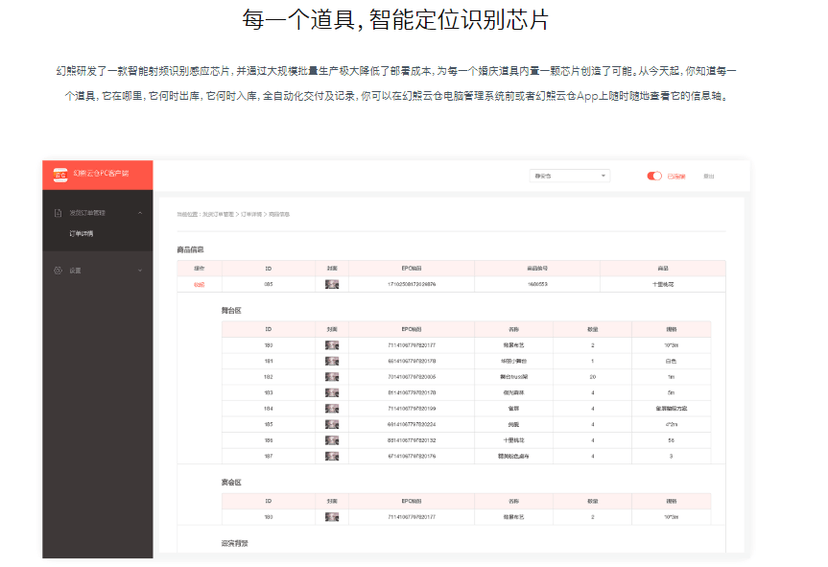The height and width of the screenshot is (567, 828).
Task: Click the 迎宾背景 section heading
Action: [x=235, y=543]
